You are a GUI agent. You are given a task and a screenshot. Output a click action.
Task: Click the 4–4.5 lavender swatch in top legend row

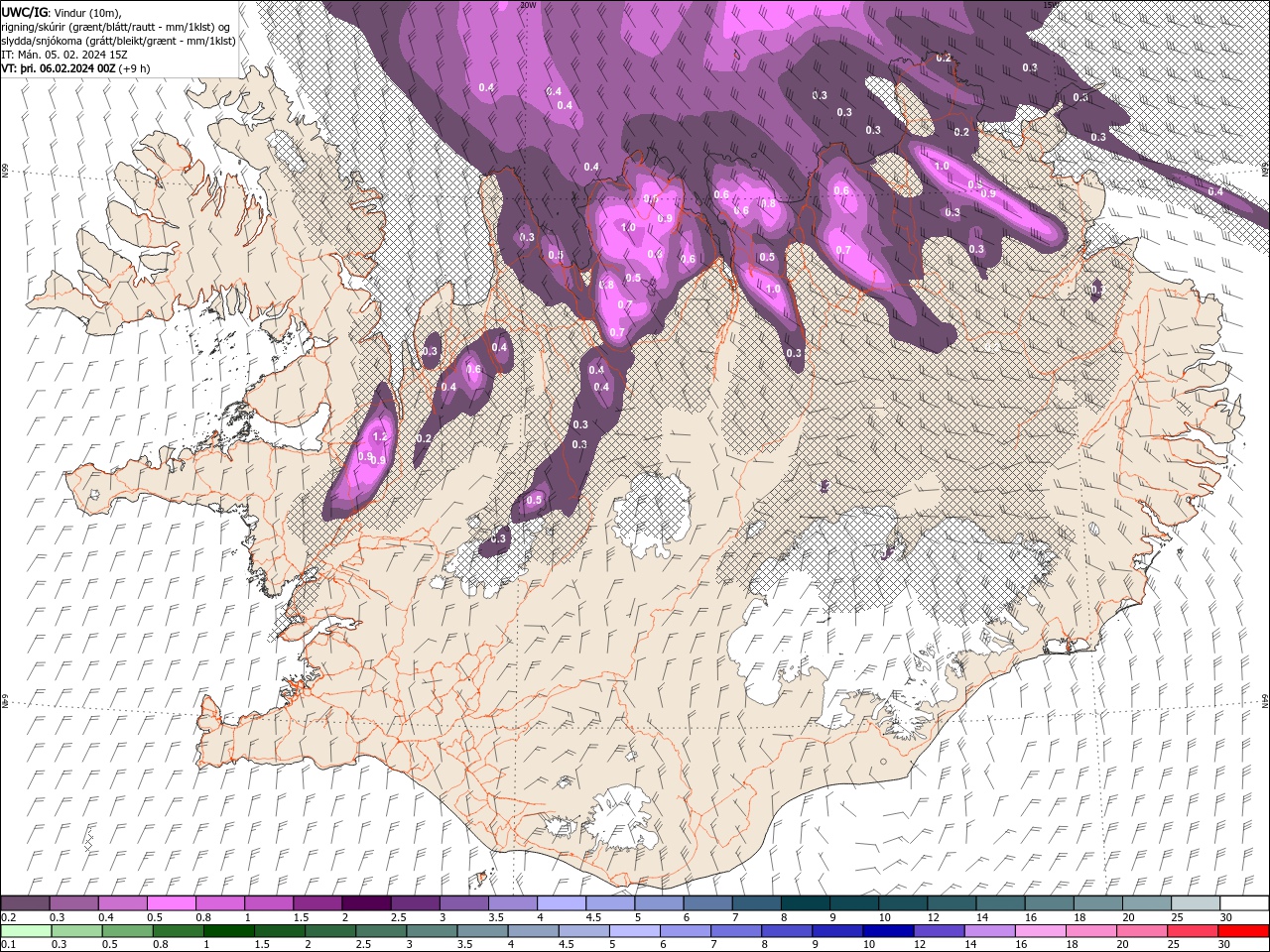tap(562, 903)
